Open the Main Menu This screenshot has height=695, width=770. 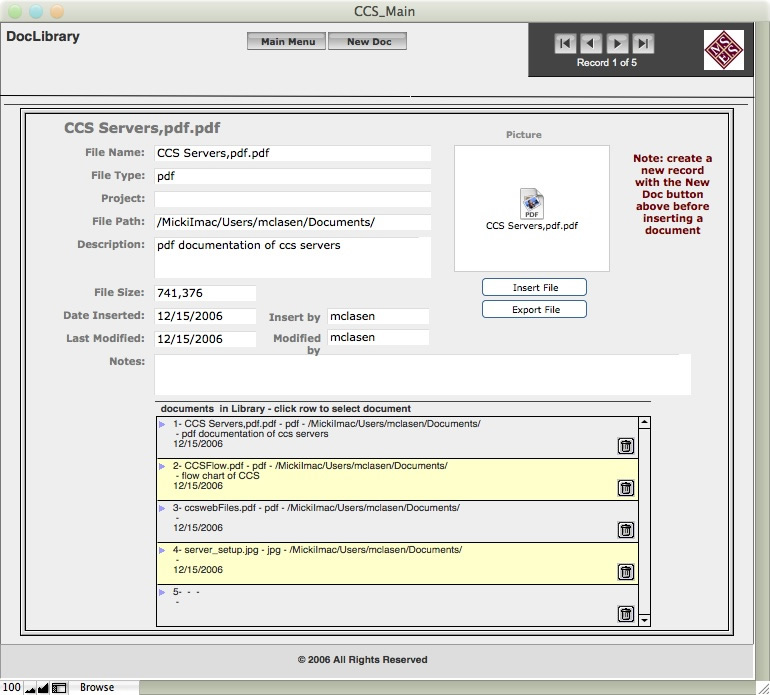(x=286, y=42)
